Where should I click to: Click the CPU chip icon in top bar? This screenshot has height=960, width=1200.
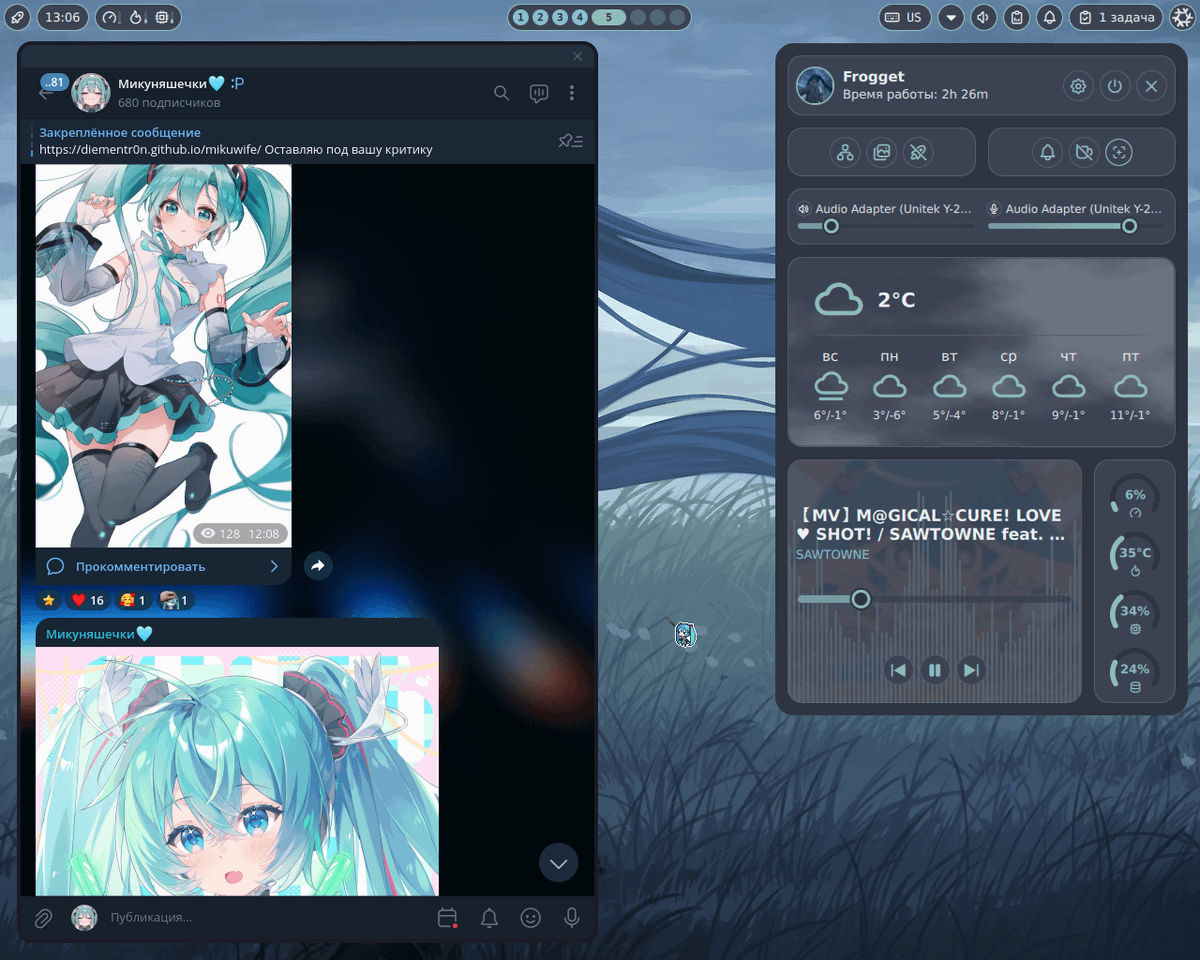[163, 17]
